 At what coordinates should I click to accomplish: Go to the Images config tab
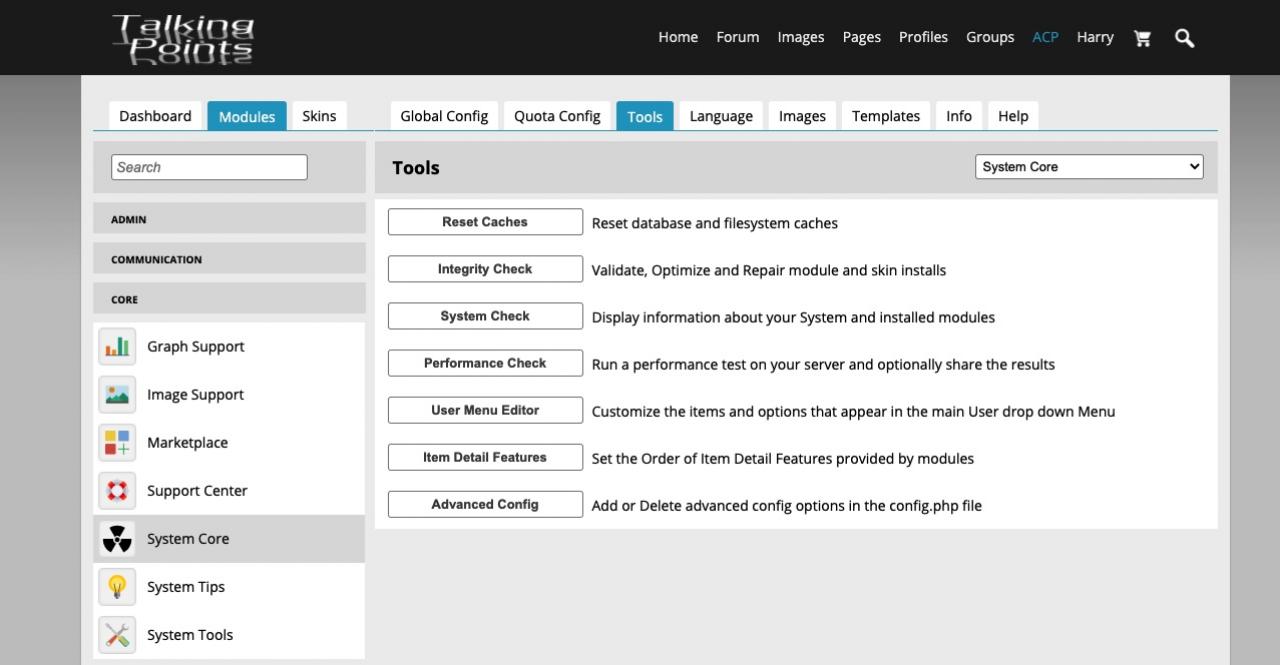click(802, 116)
